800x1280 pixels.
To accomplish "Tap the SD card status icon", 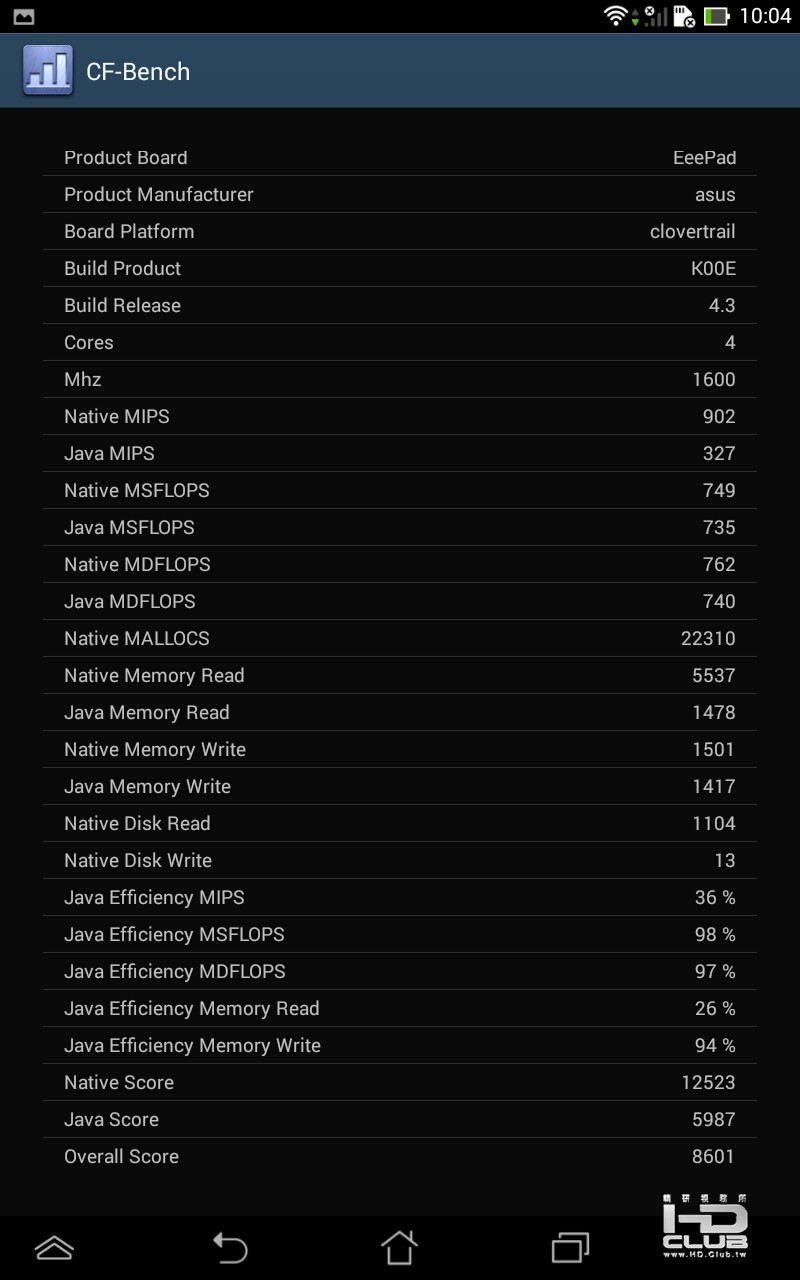I will (x=684, y=16).
